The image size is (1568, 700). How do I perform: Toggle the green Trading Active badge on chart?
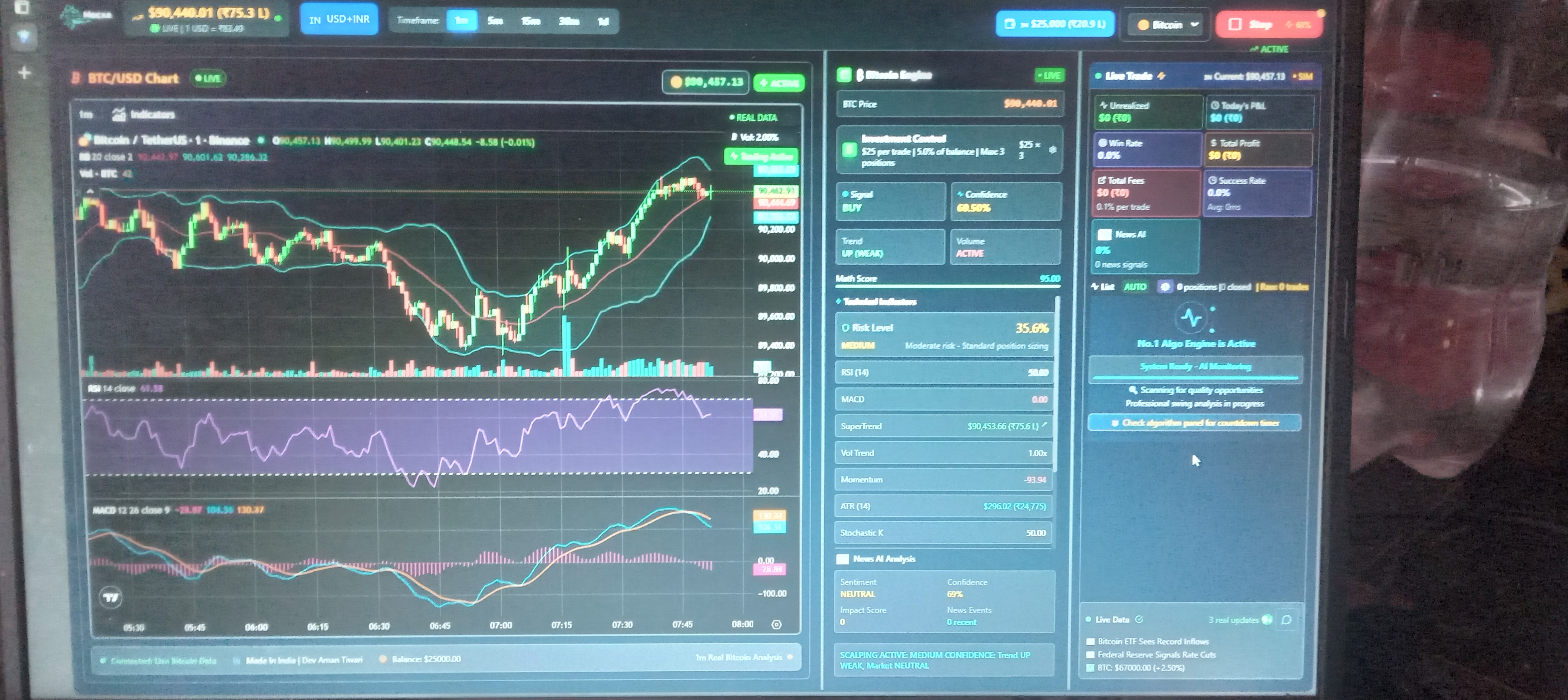pos(761,157)
